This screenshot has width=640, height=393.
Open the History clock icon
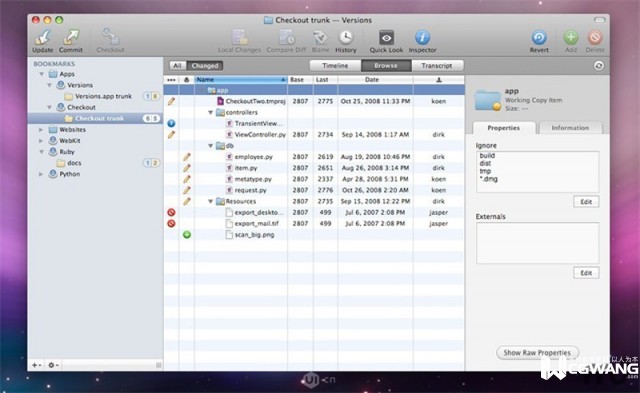pyautogui.click(x=345, y=38)
